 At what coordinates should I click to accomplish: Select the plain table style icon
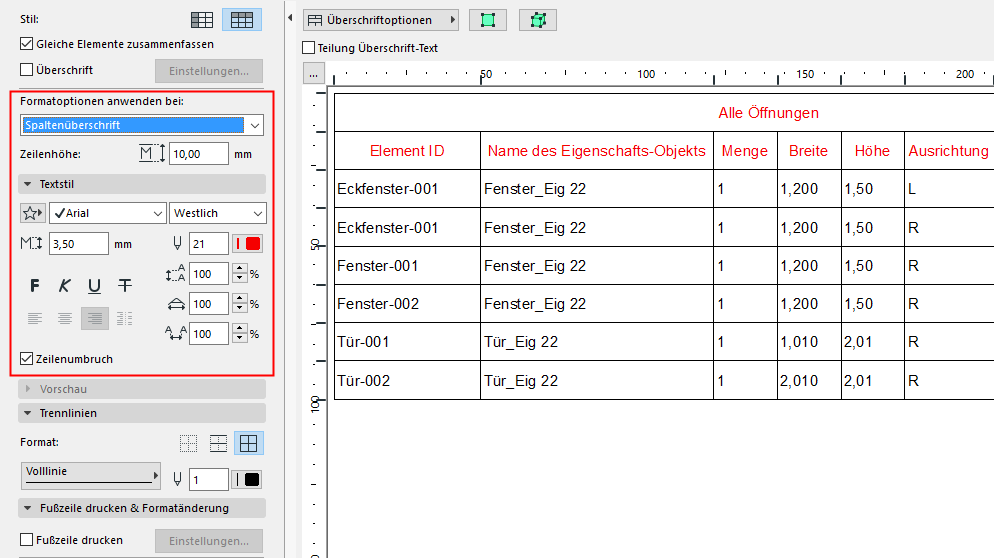[x=202, y=20]
